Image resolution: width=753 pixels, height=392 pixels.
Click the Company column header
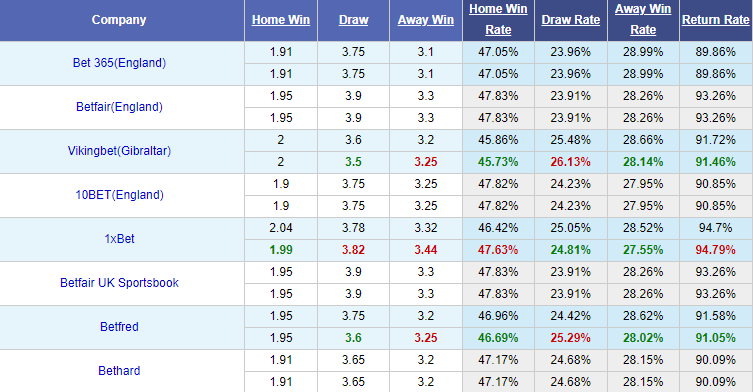point(119,20)
